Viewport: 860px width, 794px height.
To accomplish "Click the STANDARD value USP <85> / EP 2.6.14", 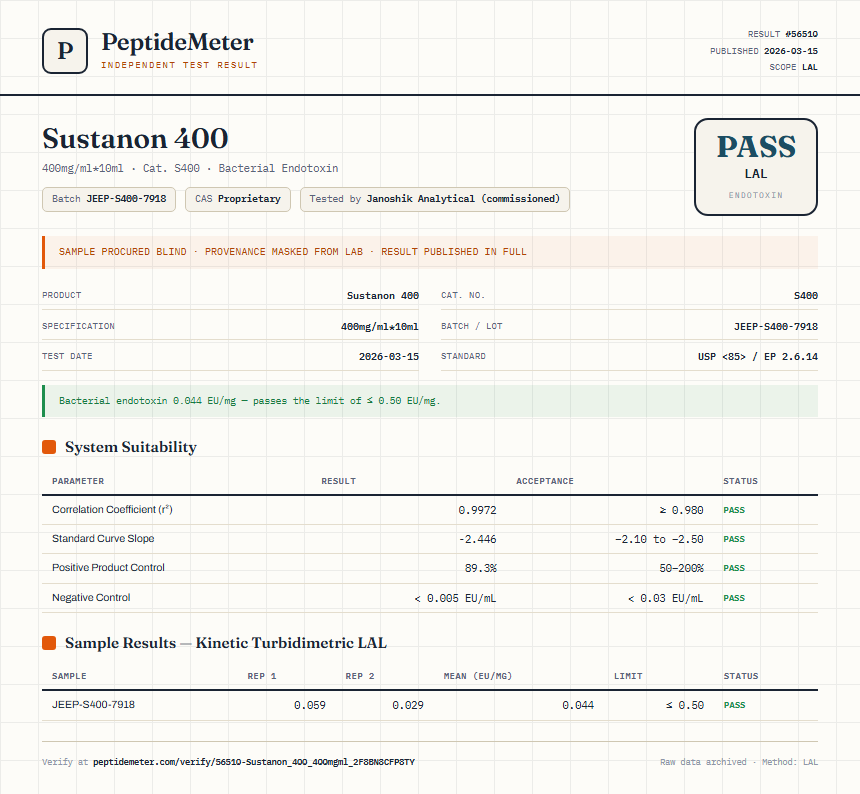I will [x=757, y=356].
